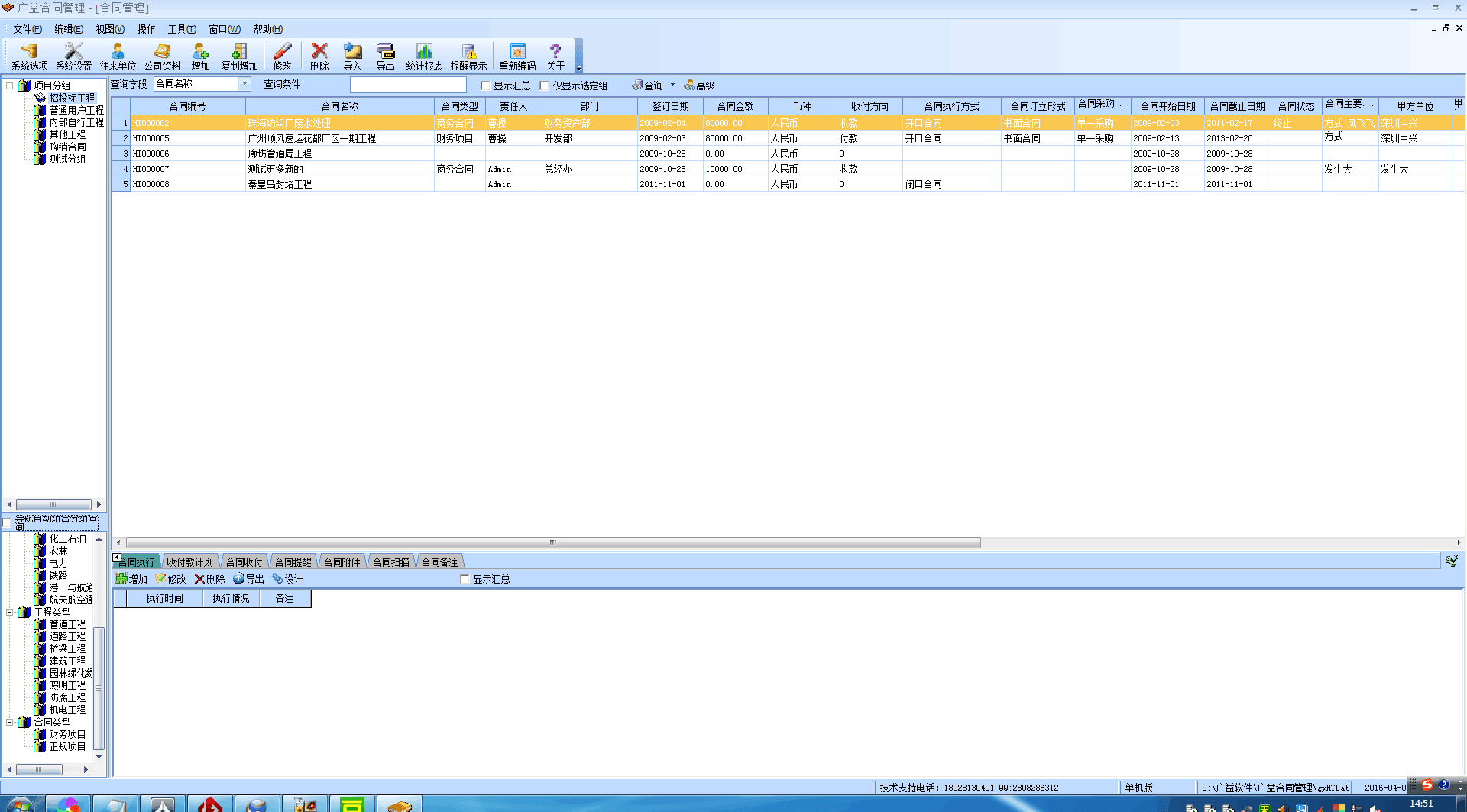Click the 重新编码 recode icon

(x=517, y=57)
